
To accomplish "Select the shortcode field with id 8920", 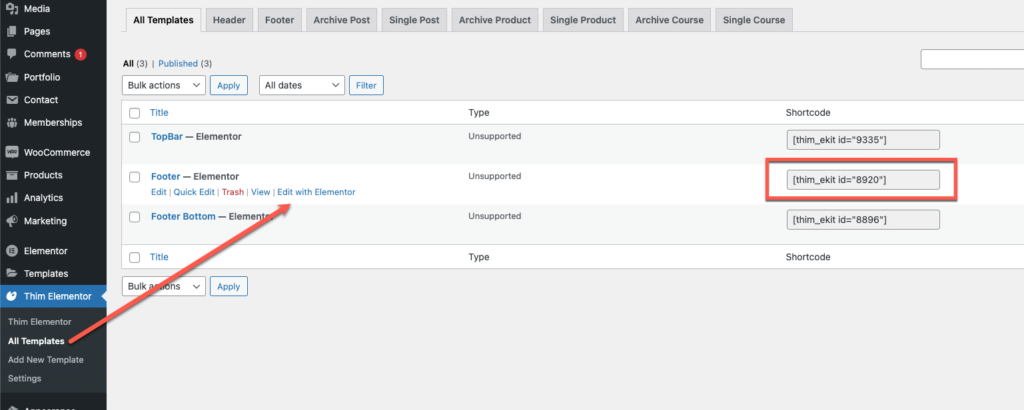I will (x=863, y=180).
